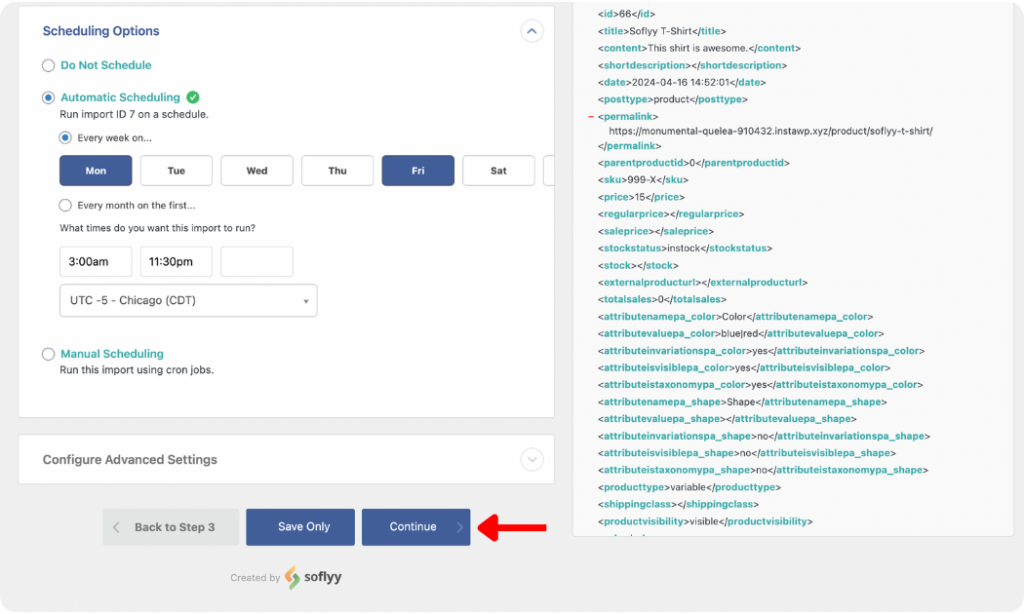Viewport: 1024px width, 614px height.
Task: Click the Configure Advanced Settings heading
Action: (130, 460)
